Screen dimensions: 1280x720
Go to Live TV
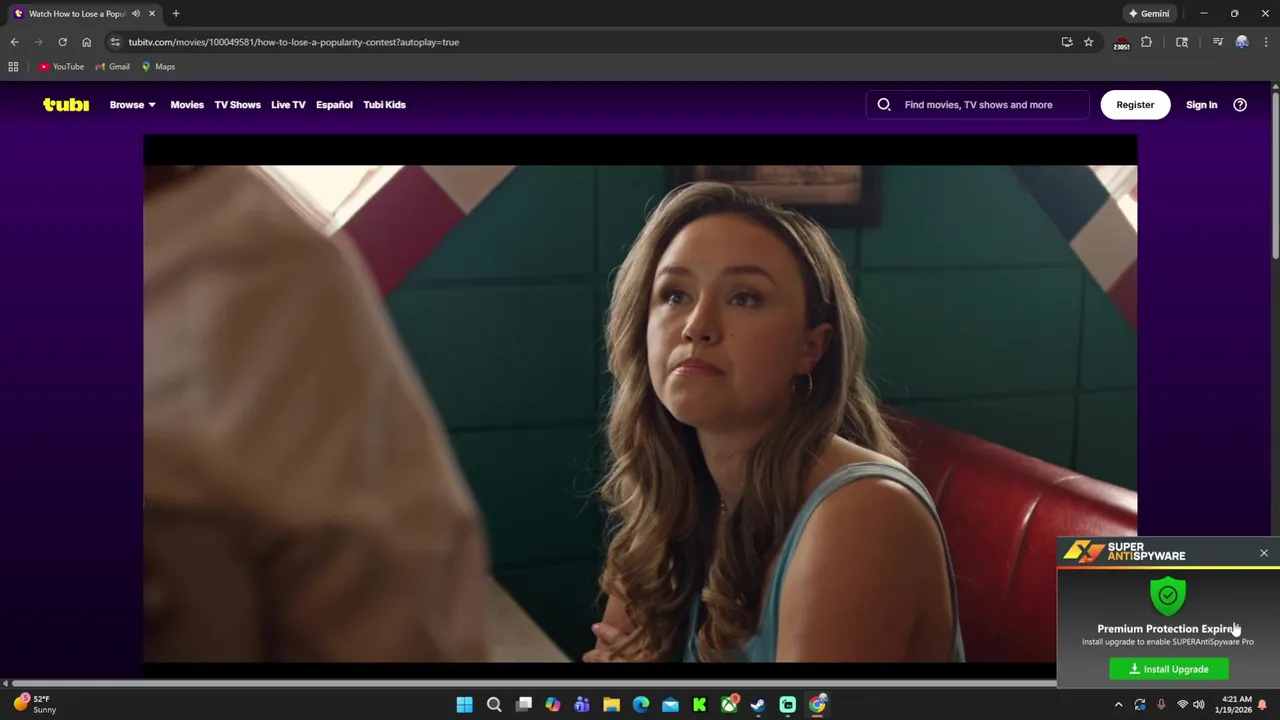(x=288, y=104)
